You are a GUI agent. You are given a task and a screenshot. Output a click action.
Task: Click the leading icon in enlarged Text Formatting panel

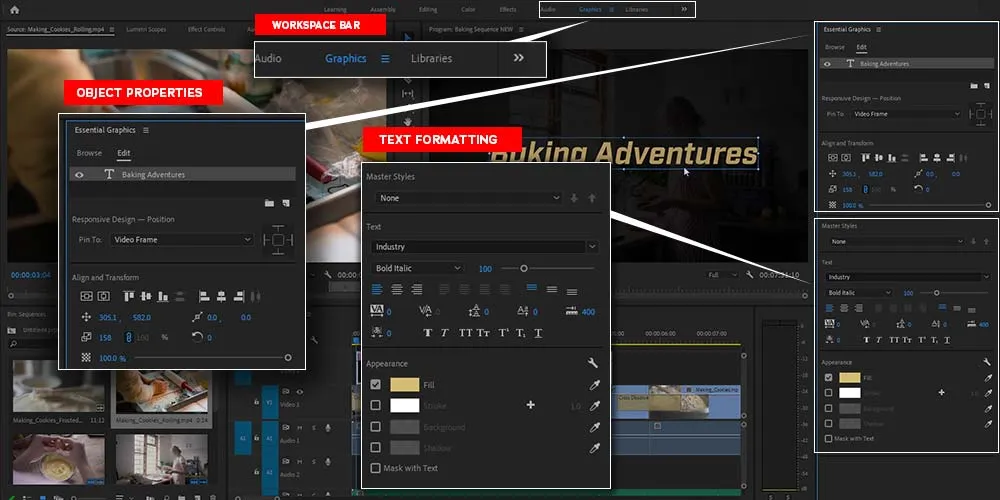tap(474, 311)
